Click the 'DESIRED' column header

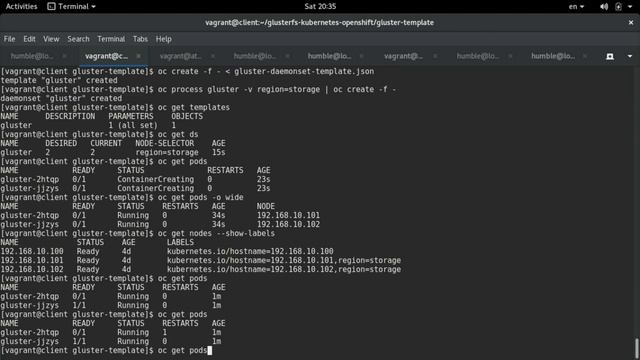pyautogui.click(x=61, y=143)
